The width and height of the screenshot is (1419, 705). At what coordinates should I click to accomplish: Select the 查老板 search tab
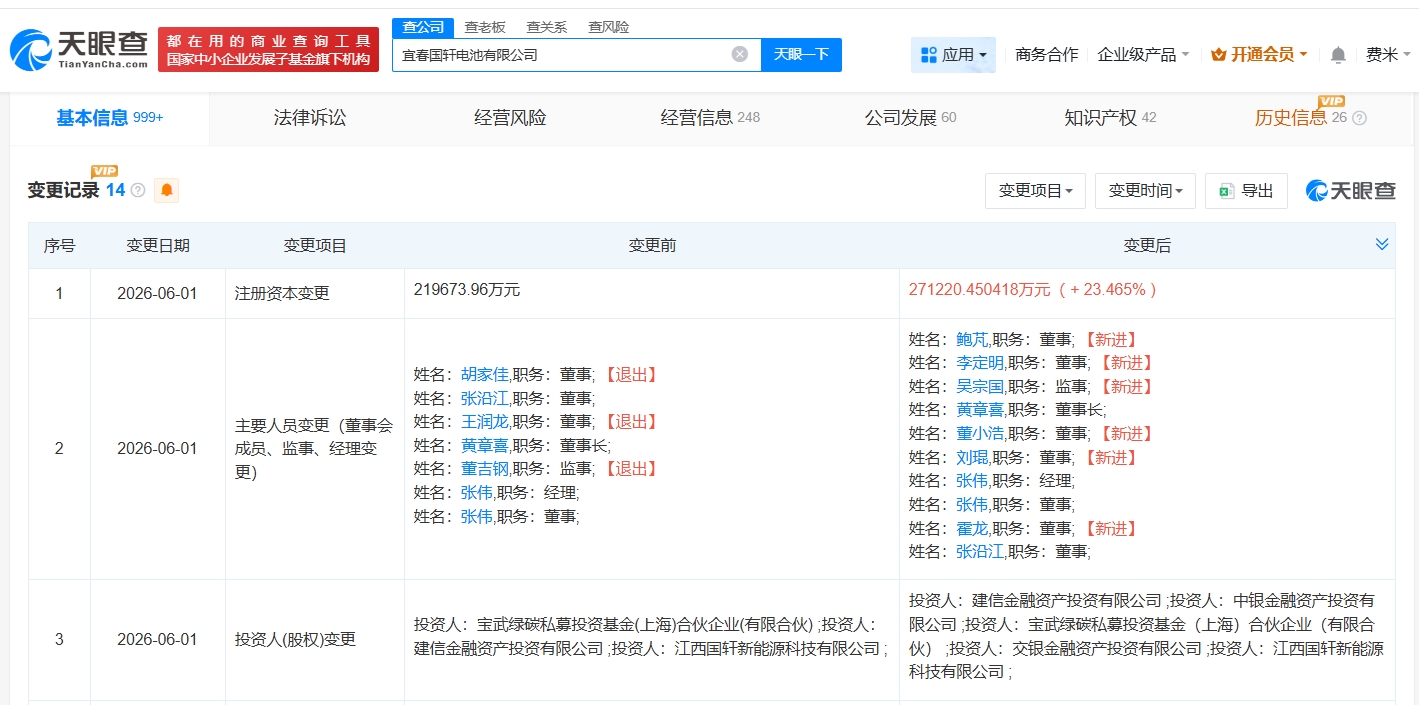pos(485,27)
